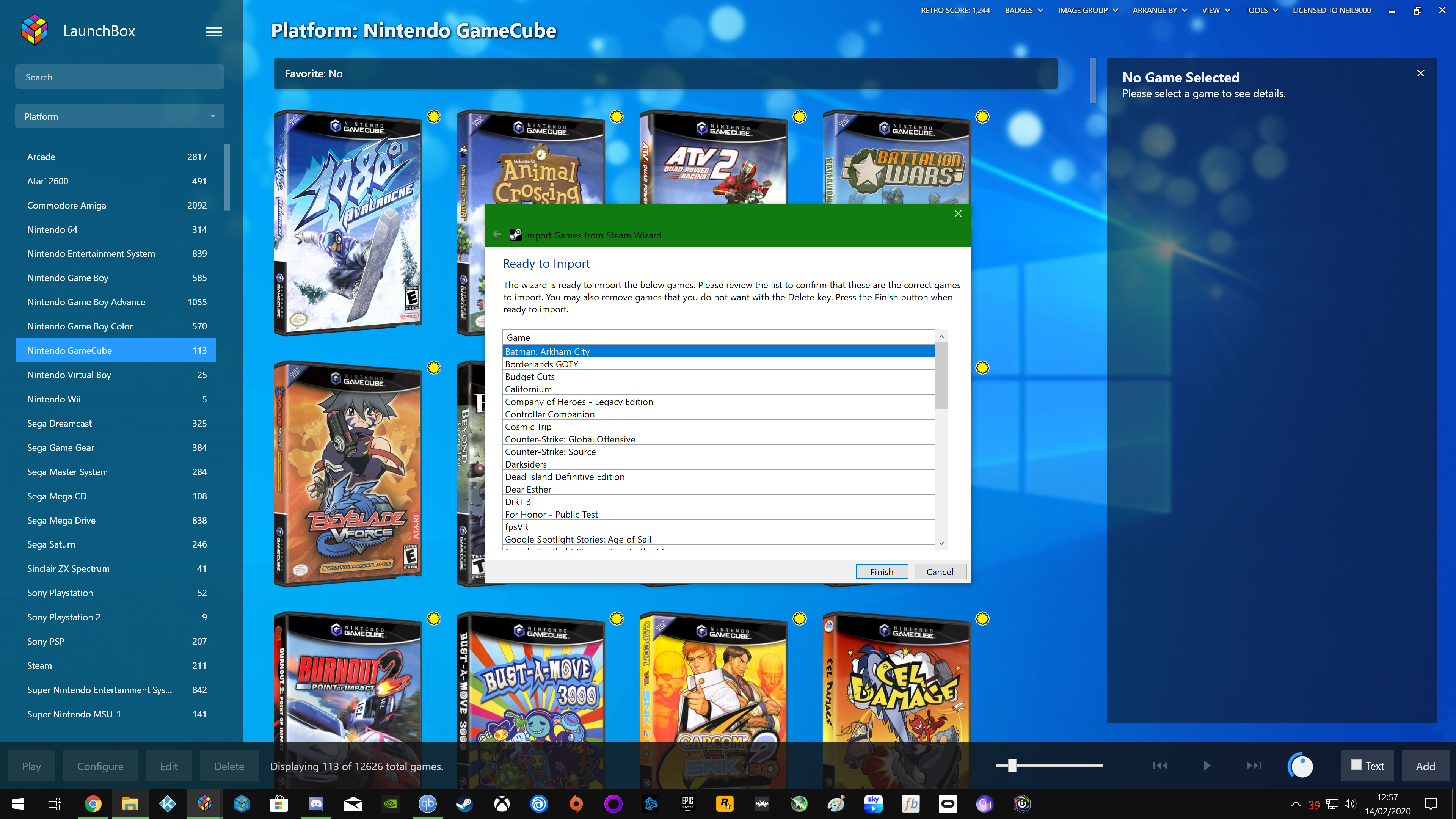Screen dimensions: 1456x819
Task: Expand the IMAGE GROUP menu
Action: pyautogui.click(x=1087, y=10)
